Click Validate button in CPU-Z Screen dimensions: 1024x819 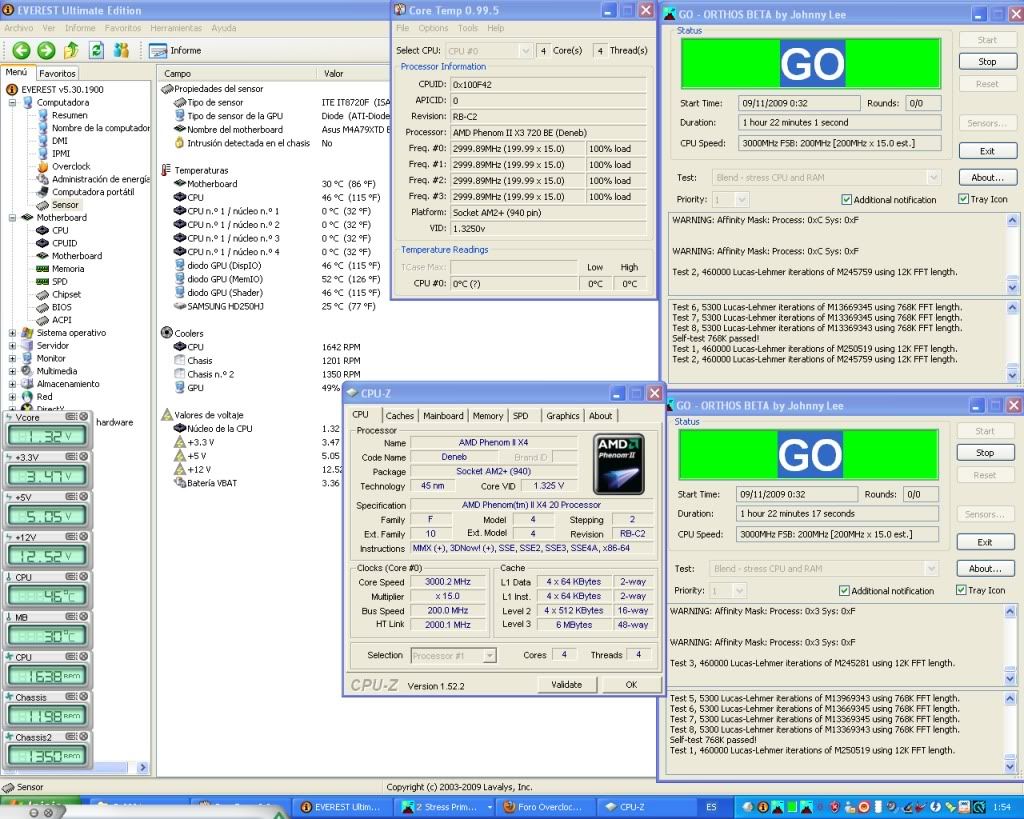pyautogui.click(x=566, y=684)
